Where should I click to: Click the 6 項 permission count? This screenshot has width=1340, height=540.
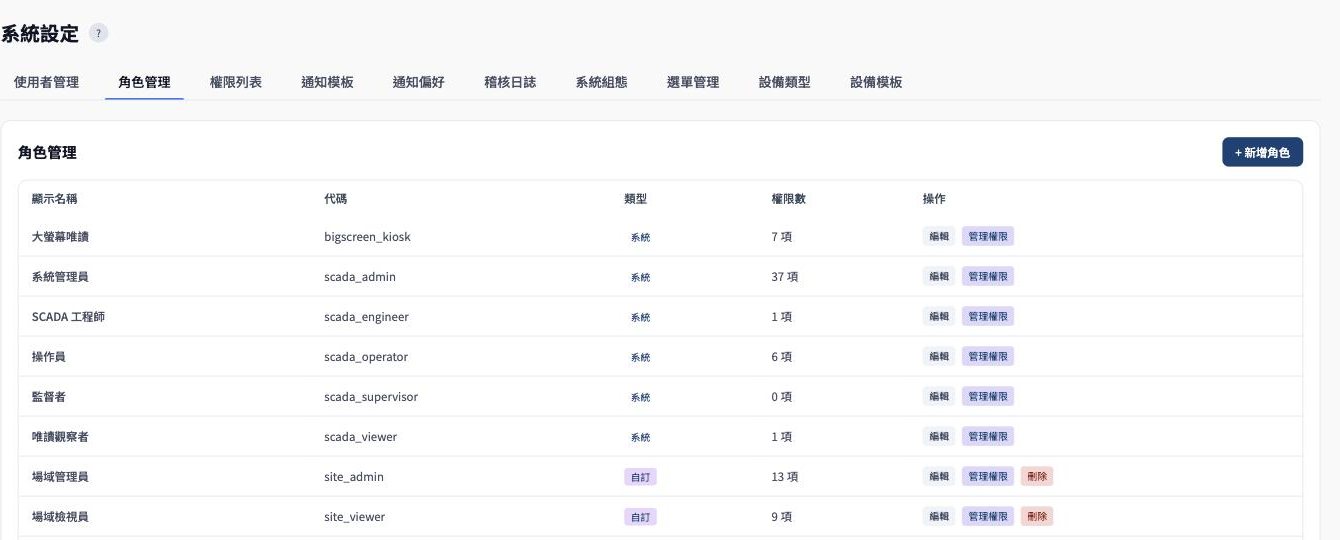pyautogui.click(x=782, y=357)
